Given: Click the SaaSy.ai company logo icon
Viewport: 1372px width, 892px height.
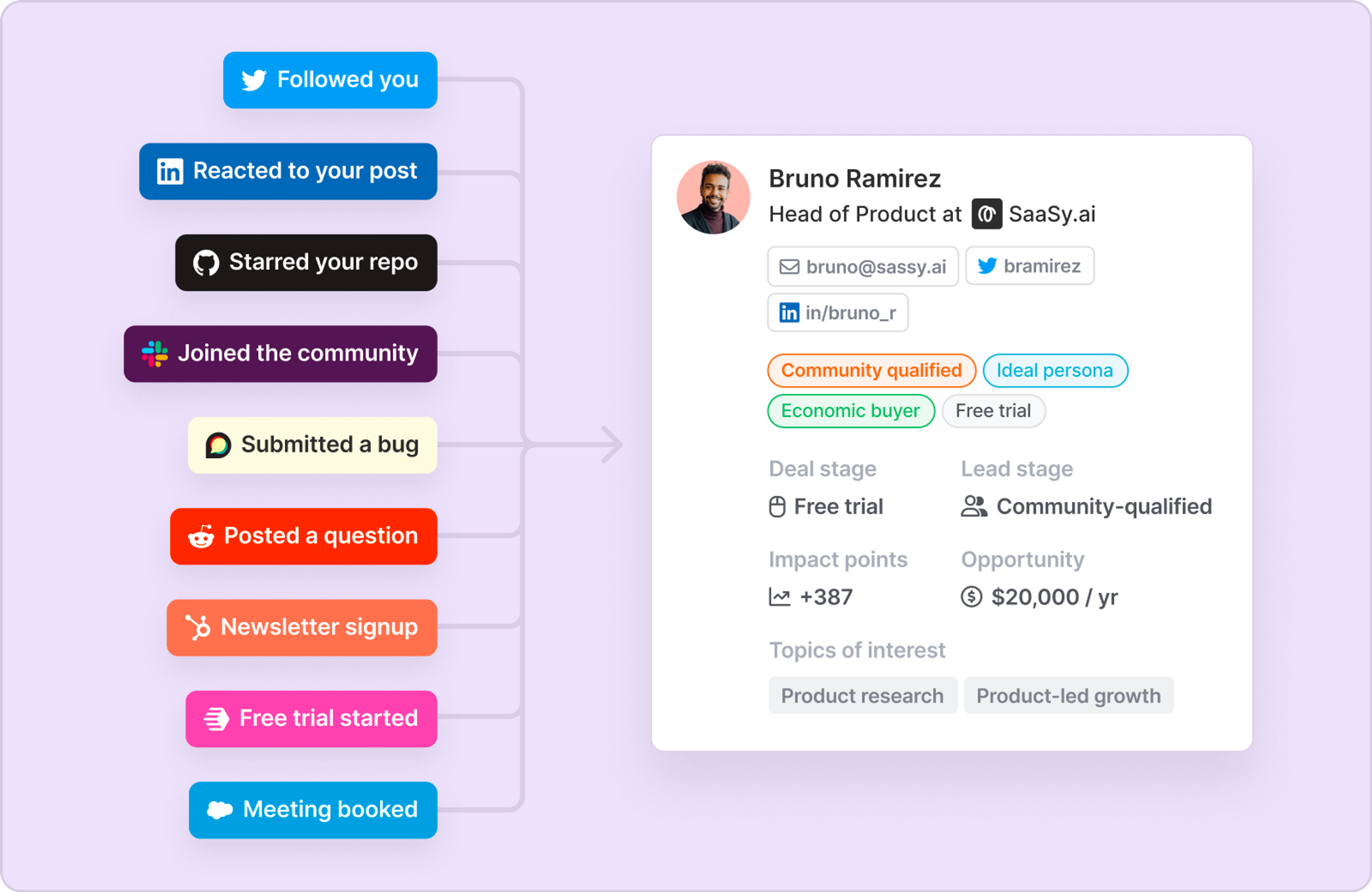Looking at the screenshot, I should 986,215.
